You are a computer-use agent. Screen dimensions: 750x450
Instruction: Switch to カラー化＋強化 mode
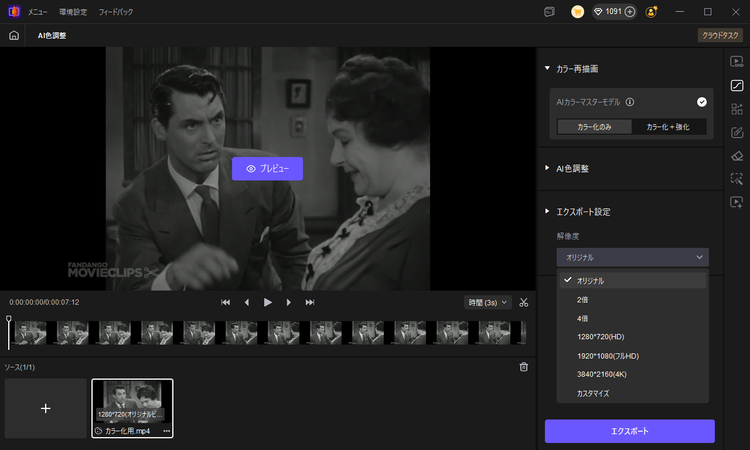[669, 127]
